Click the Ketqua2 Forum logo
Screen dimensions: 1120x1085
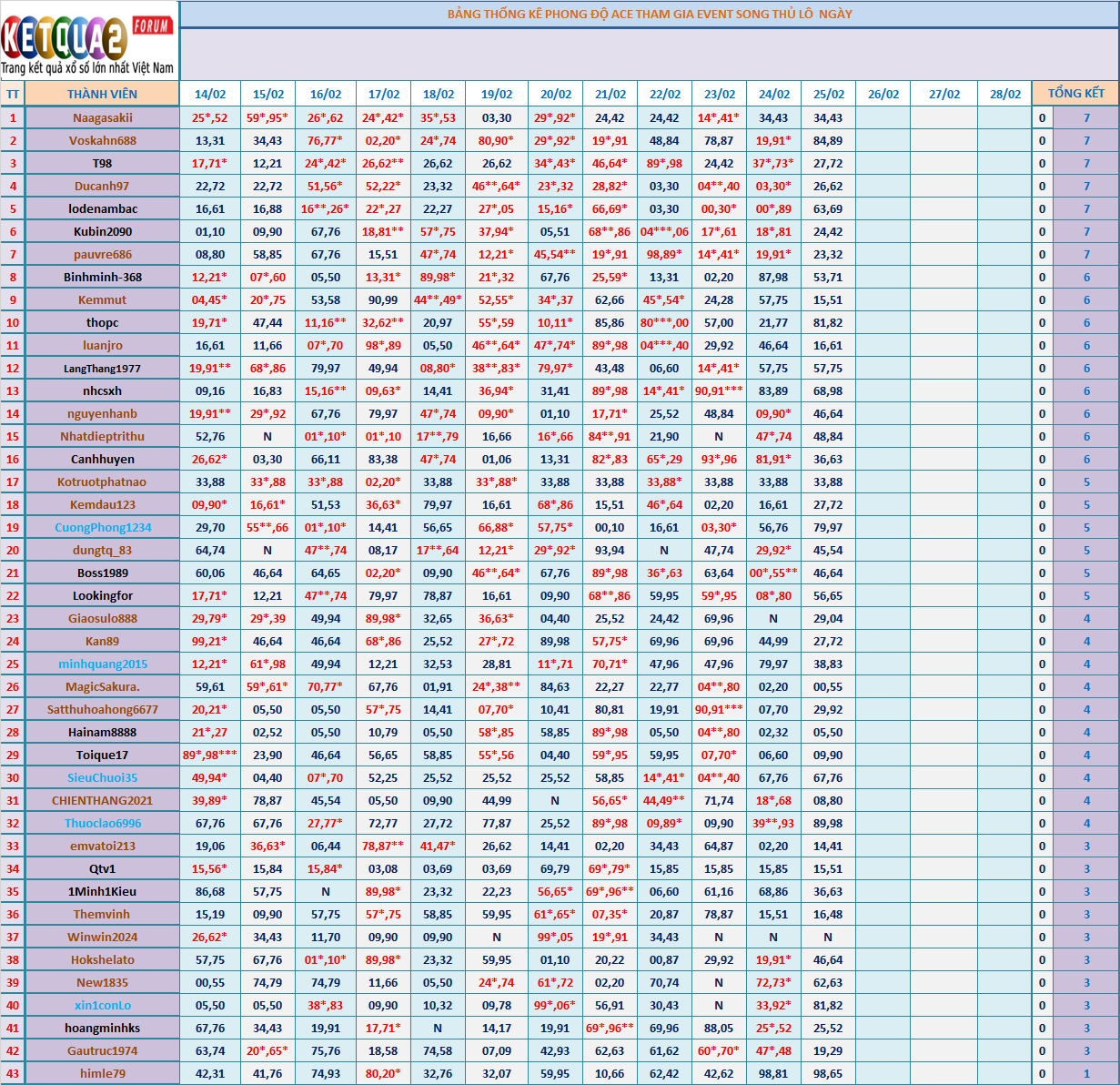(x=89, y=41)
